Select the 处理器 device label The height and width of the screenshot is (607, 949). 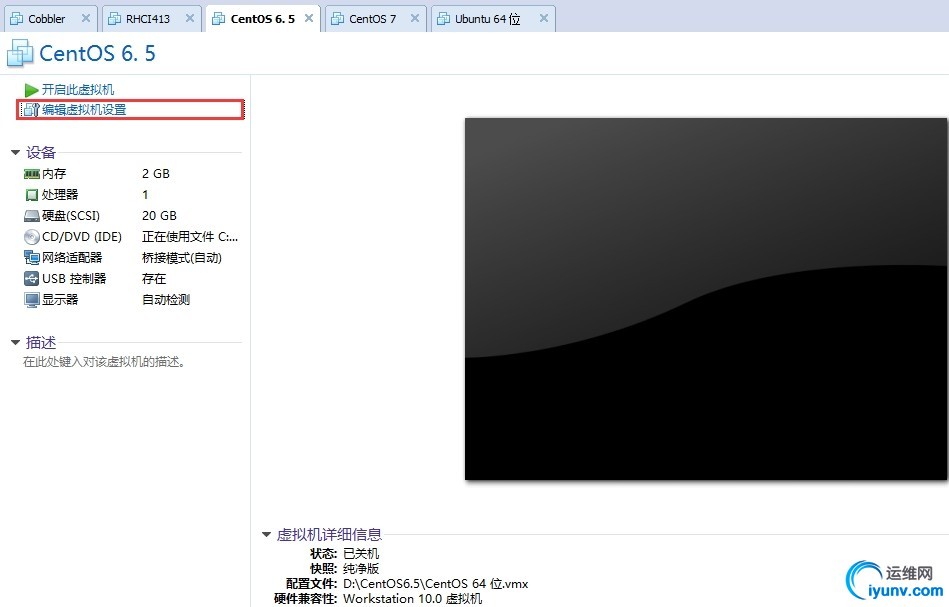coord(60,195)
